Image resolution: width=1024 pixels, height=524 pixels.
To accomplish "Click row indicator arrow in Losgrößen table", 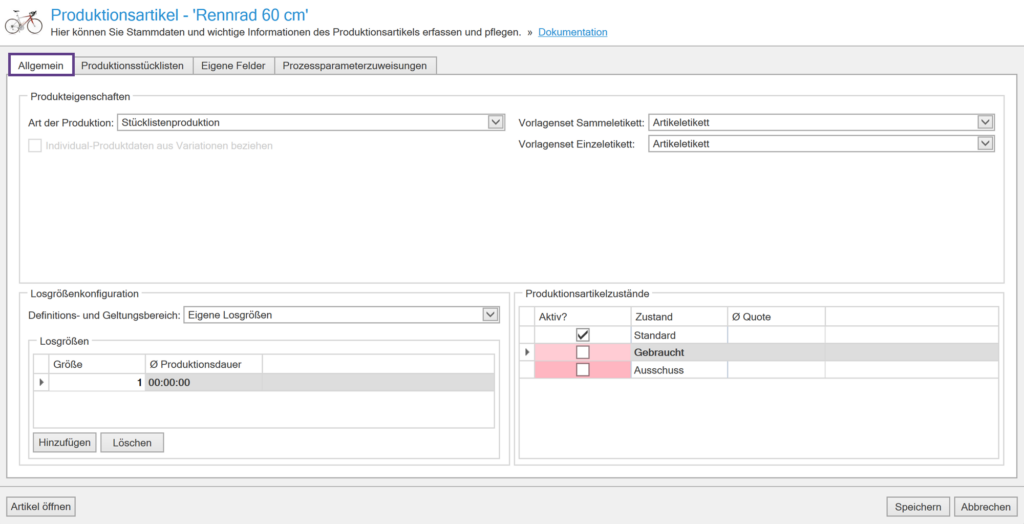I will (41, 382).
